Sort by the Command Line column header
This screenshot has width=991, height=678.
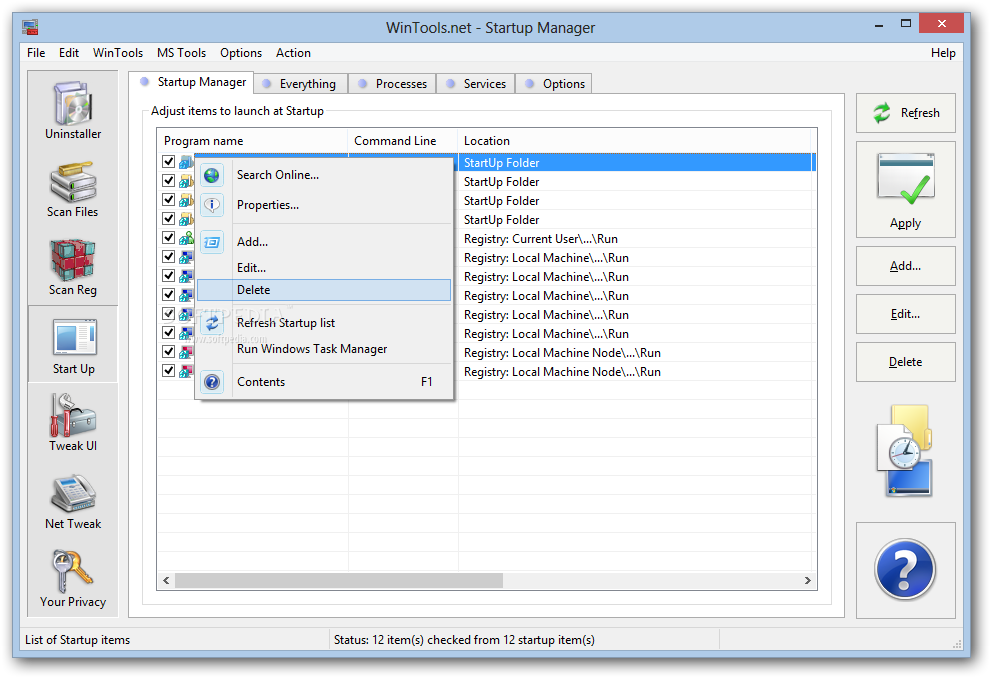pyautogui.click(x=403, y=141)
